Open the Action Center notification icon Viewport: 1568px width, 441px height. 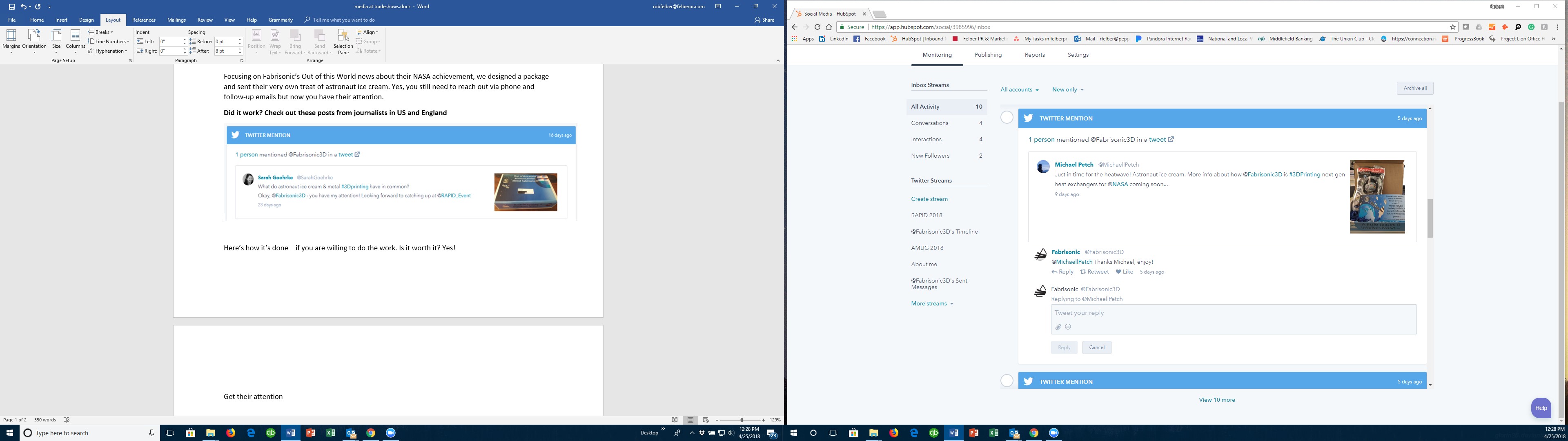(772, 433)
